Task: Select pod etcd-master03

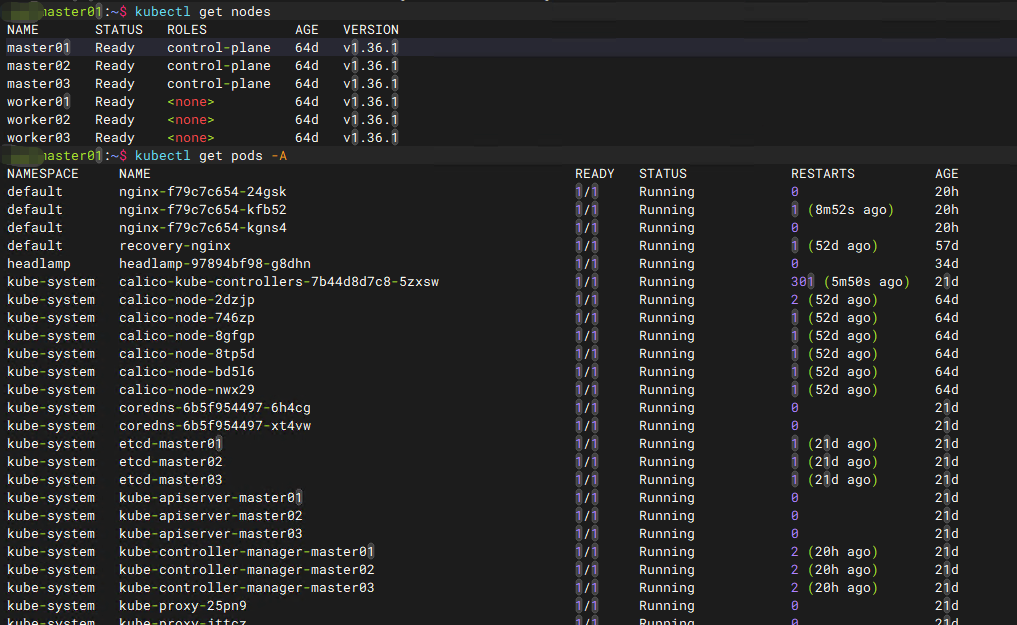Action: coord(171,480)
